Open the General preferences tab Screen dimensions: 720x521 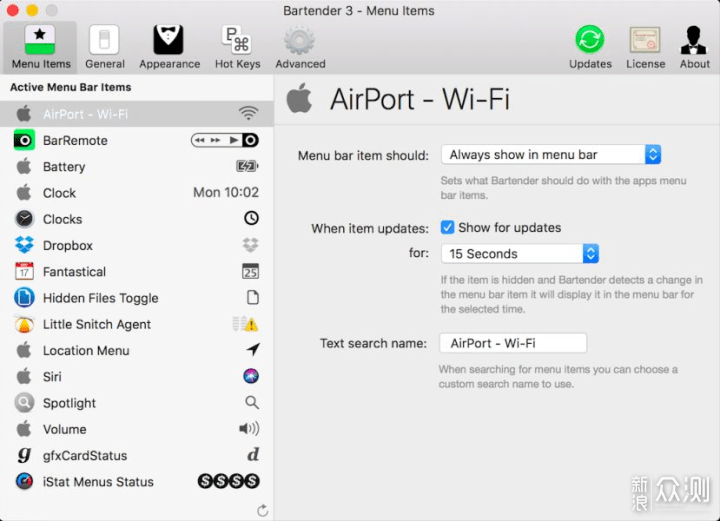[104, 47]
